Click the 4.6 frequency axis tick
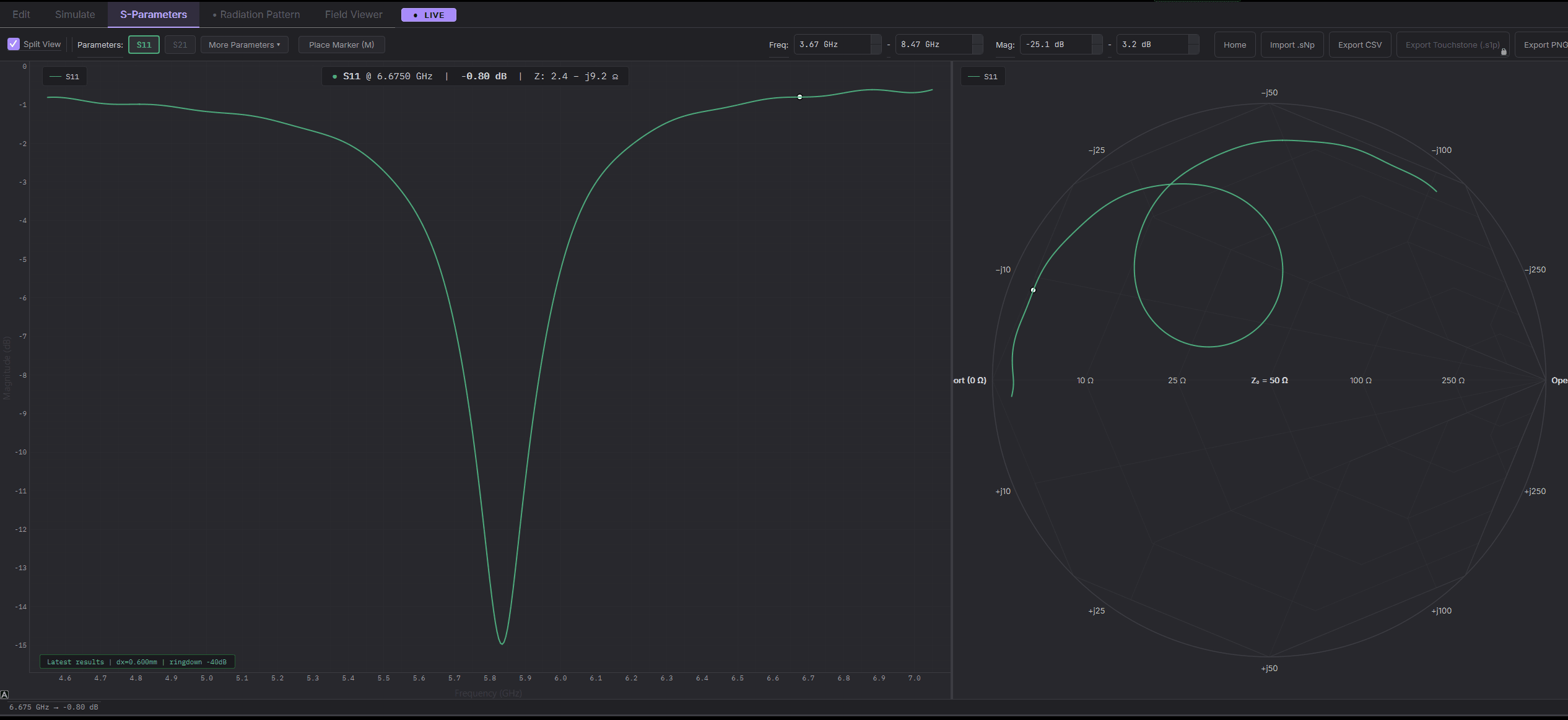1568x720 pixels. point(65,678)
